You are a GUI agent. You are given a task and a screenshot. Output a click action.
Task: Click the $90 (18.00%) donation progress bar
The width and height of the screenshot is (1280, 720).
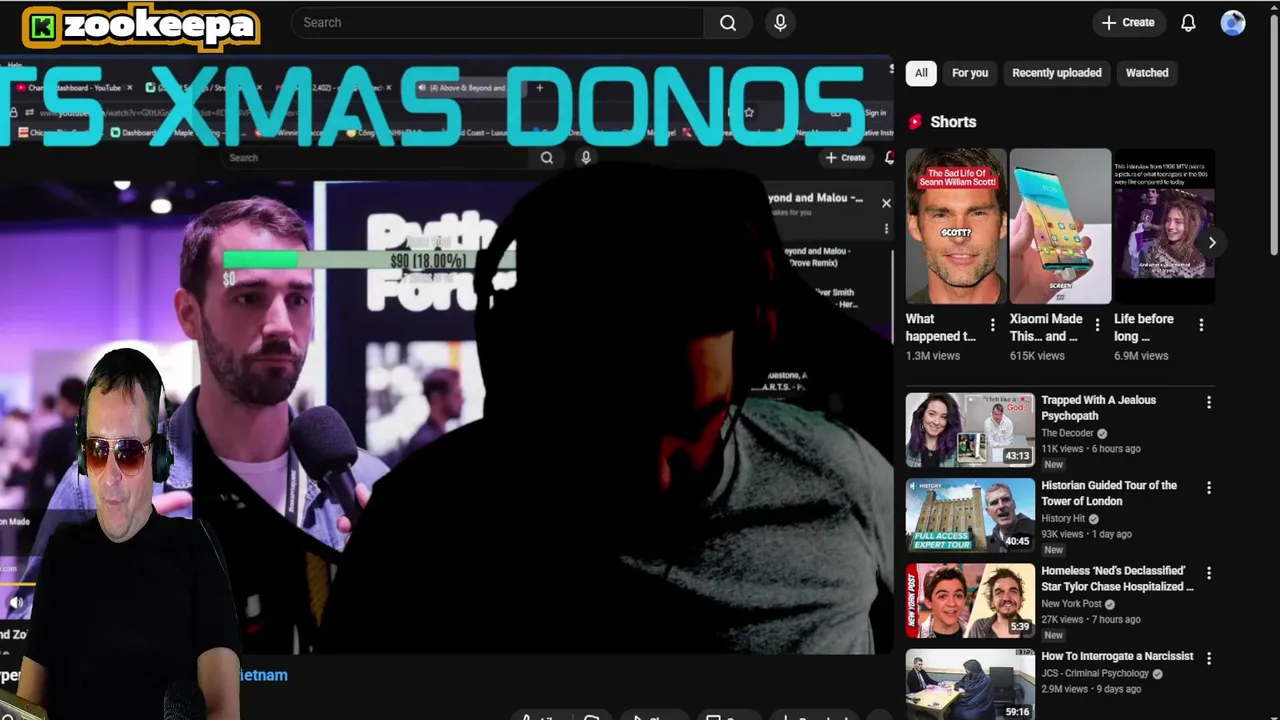coord(368,260)
